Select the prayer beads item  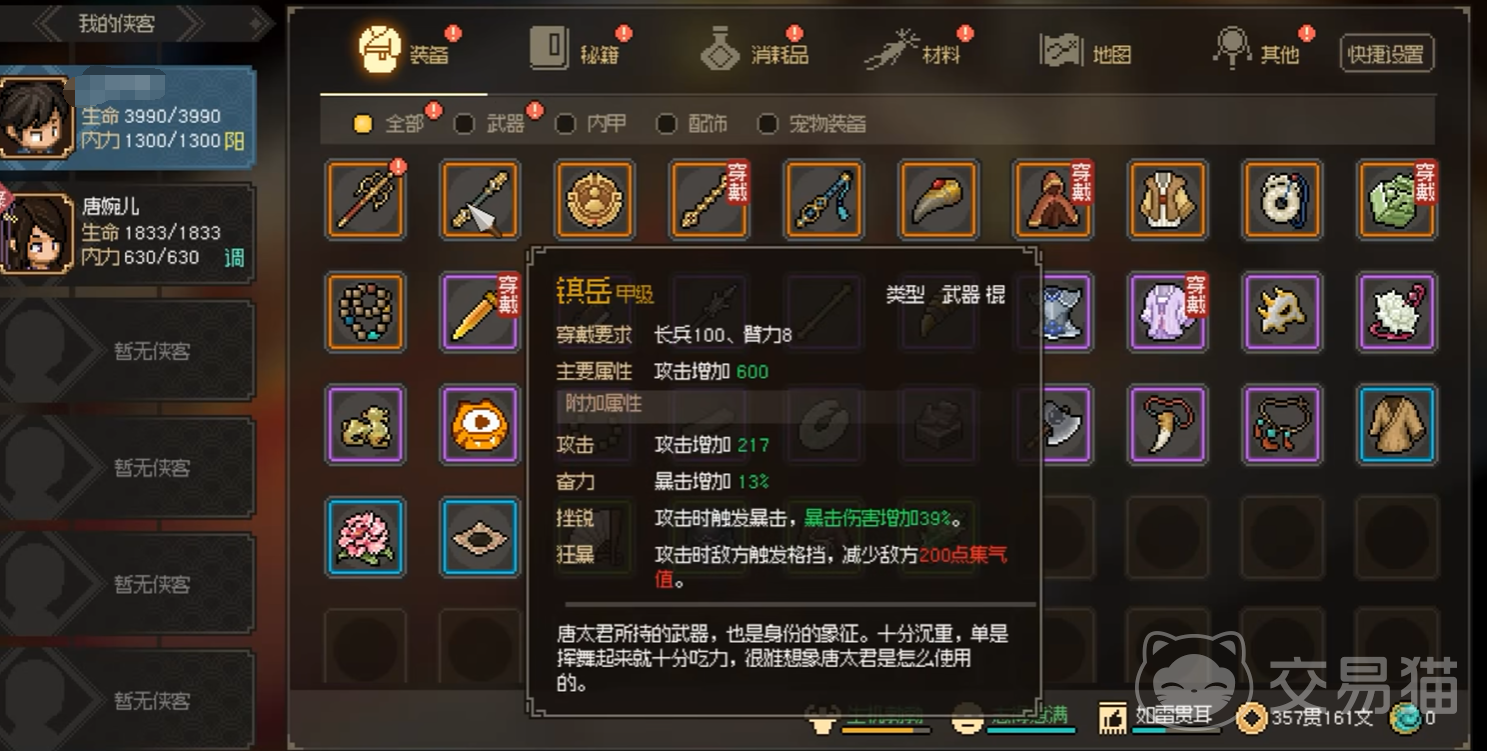365,311
